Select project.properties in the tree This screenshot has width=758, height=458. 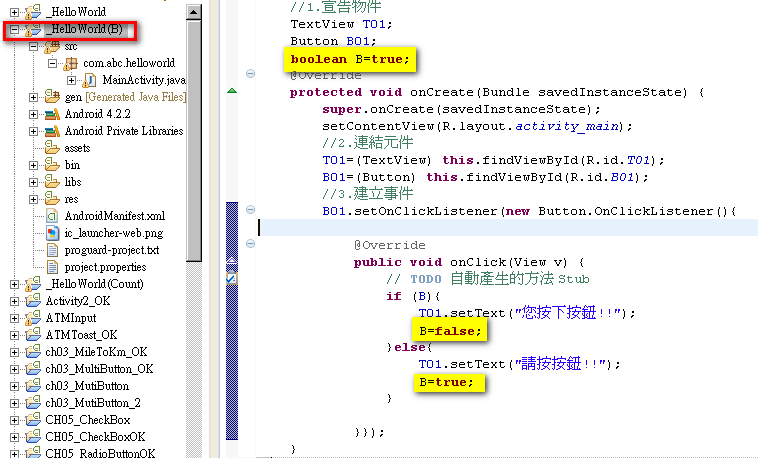tap(105, 267)
